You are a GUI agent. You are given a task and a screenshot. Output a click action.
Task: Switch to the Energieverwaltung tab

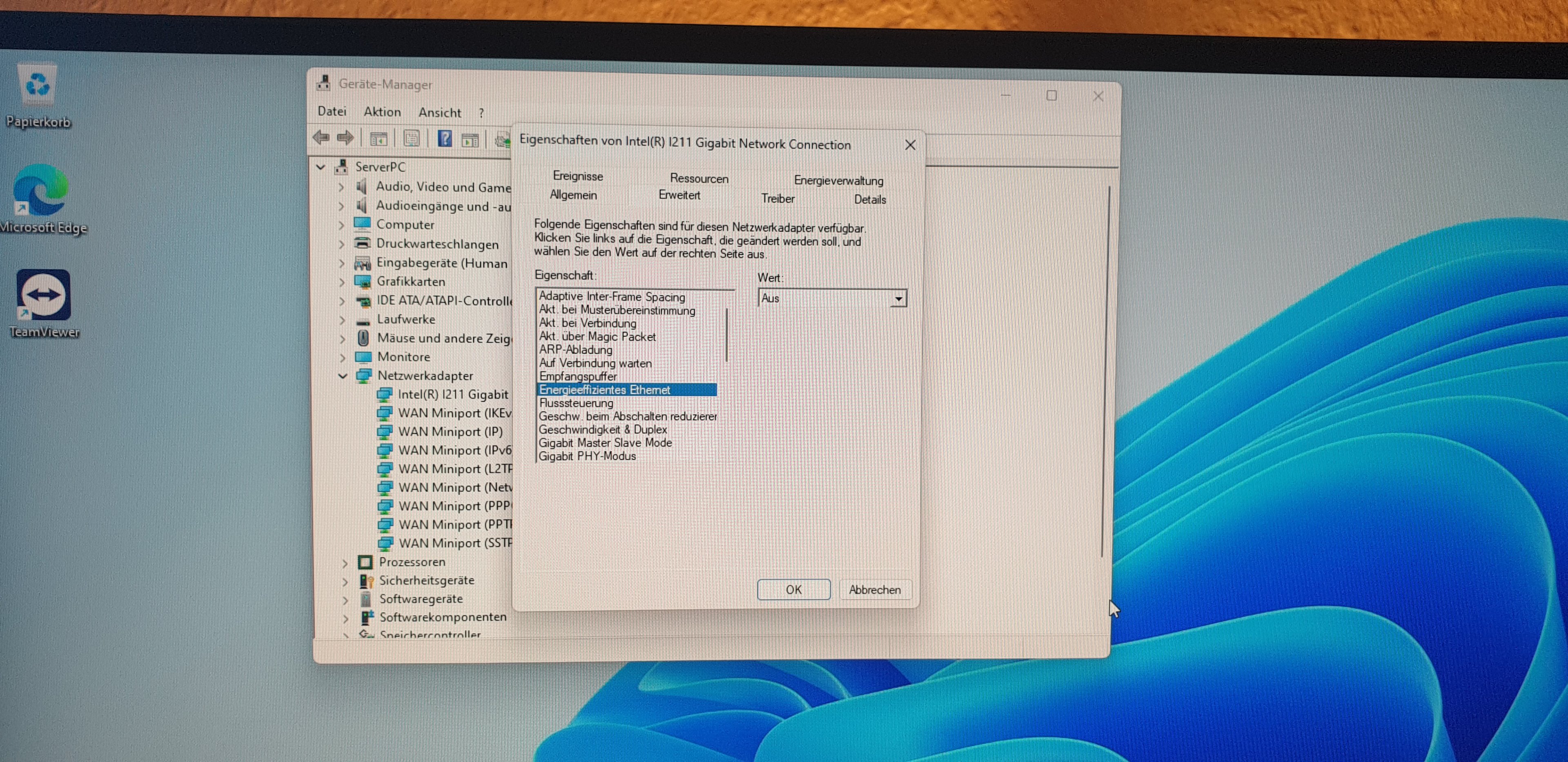coord(837,181)
